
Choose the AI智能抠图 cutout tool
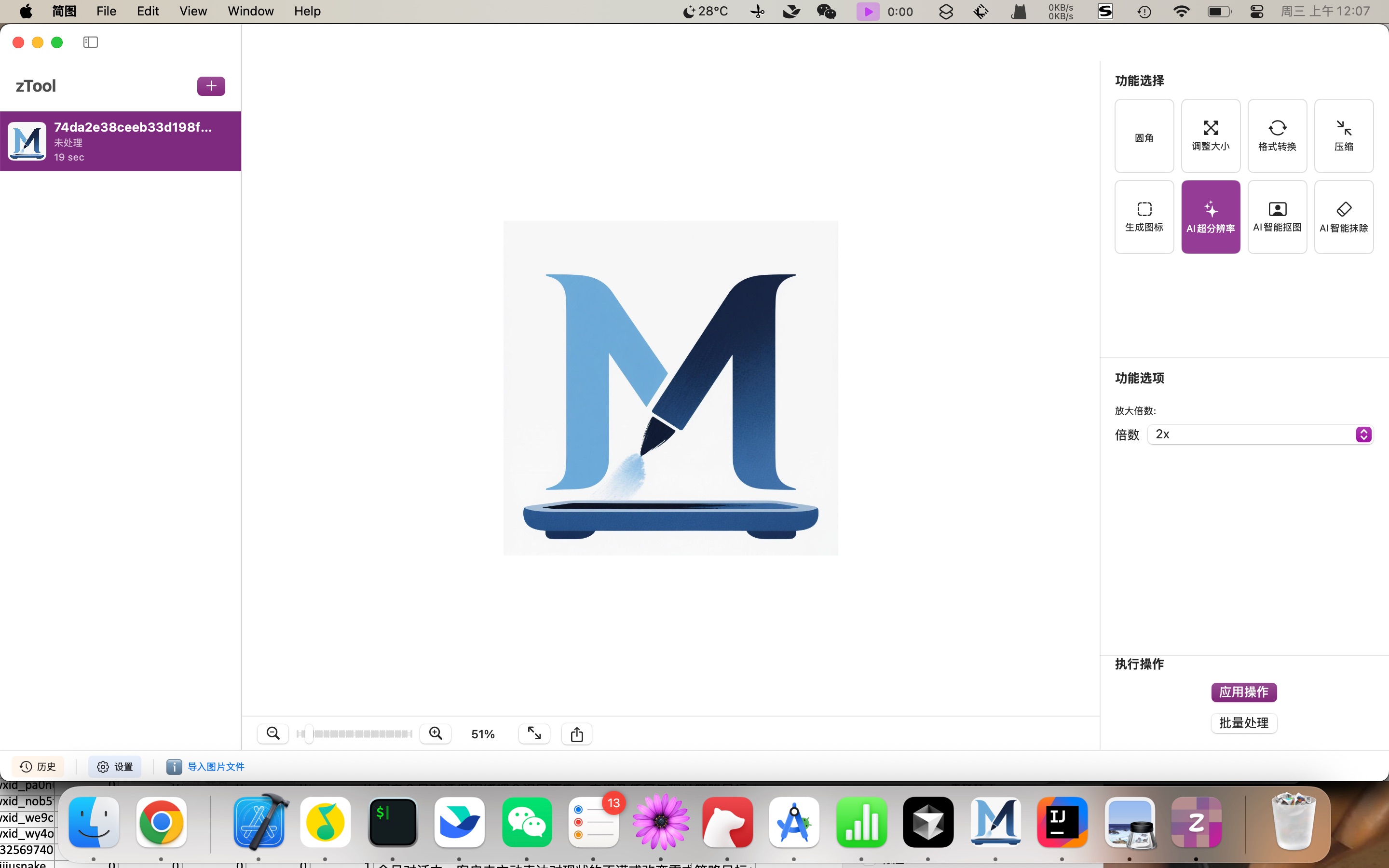pos(1277,217)
